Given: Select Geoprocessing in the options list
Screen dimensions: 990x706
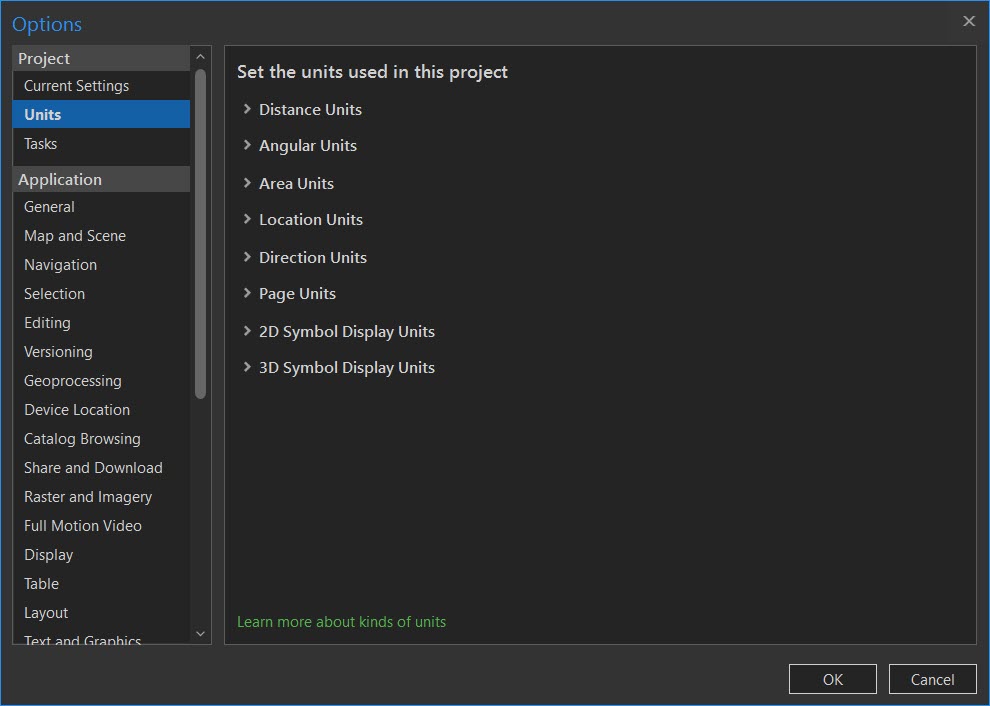Looking at the screenshot, I should pyautogui.click(x=73, y=381).
